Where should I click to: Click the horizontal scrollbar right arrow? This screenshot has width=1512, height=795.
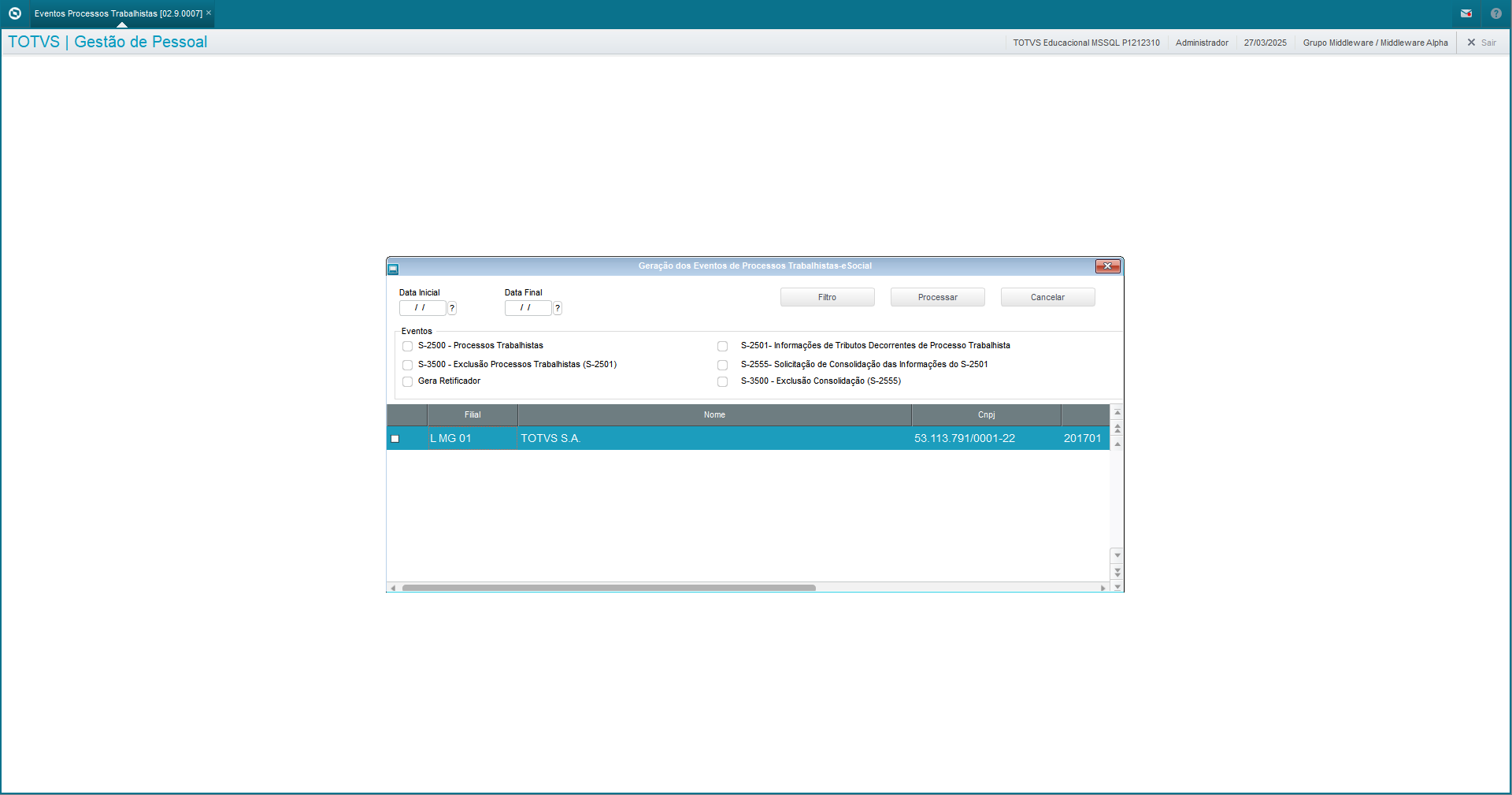1103,588
